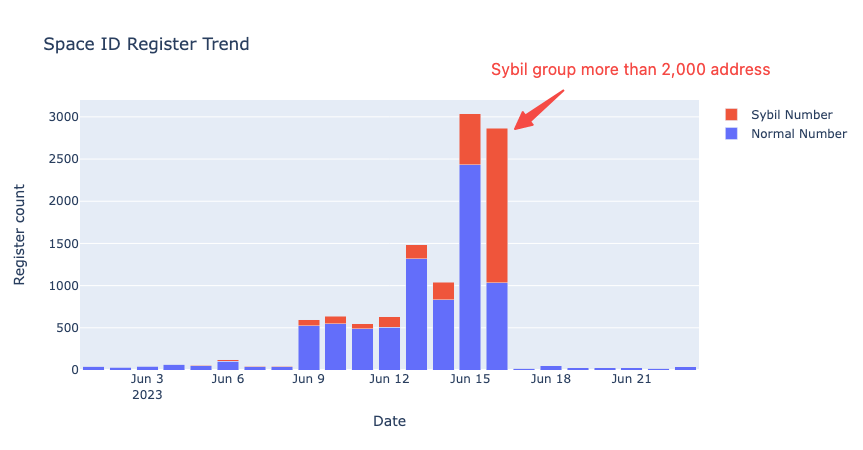Image resolution: width=863 pixels, height=450 pixels.
Task: Click the 'Jun 15' x-axis tick label
Action: click(x=470, y=379)
